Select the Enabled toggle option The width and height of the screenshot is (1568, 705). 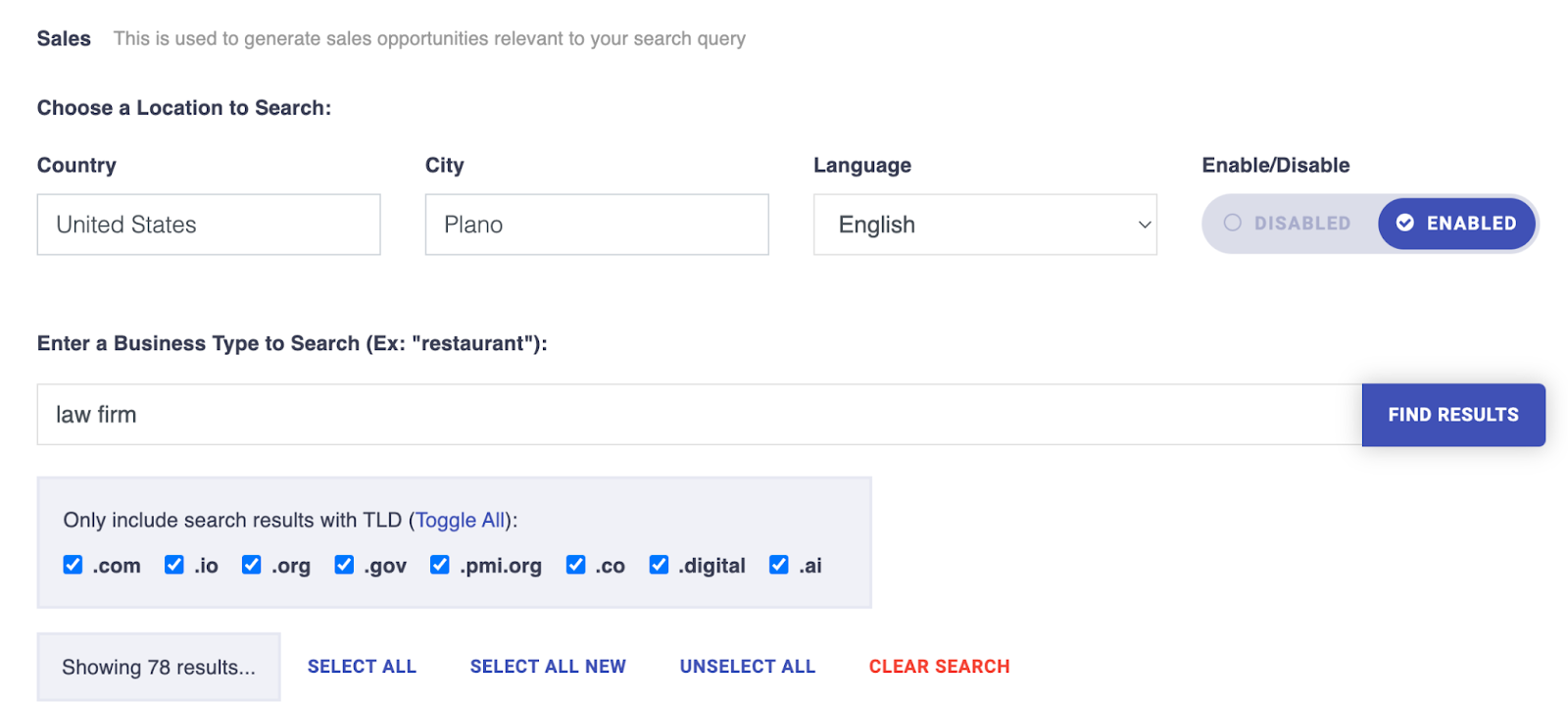1456,224
